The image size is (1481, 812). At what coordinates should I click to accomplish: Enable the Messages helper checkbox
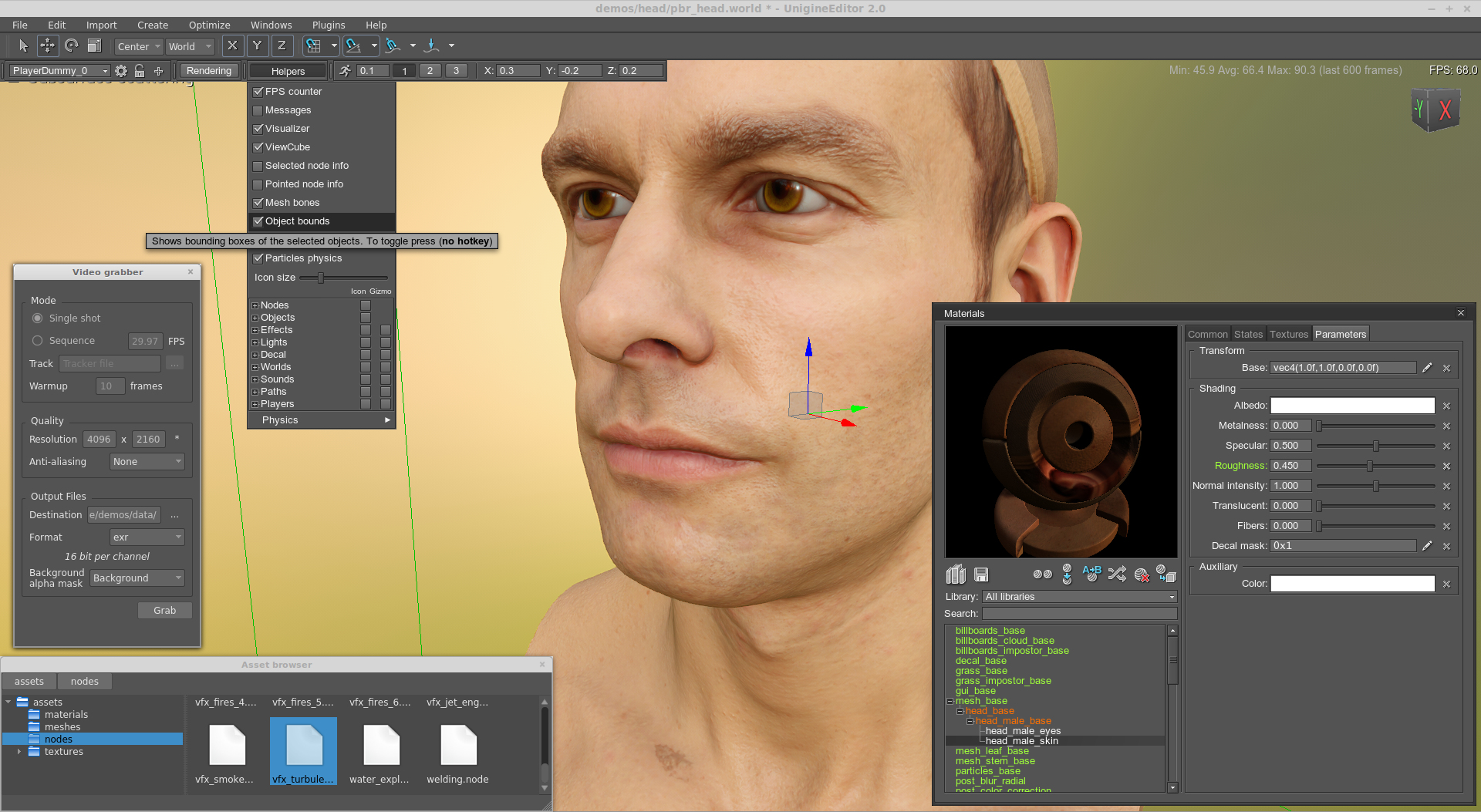[x=258, y=110]
